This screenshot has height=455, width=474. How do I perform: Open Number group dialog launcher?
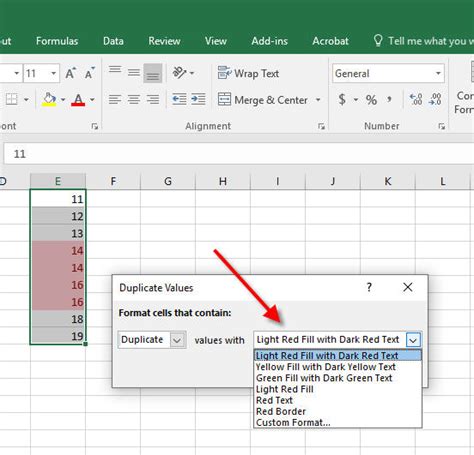pyautogui.click(x=442, y=126)
